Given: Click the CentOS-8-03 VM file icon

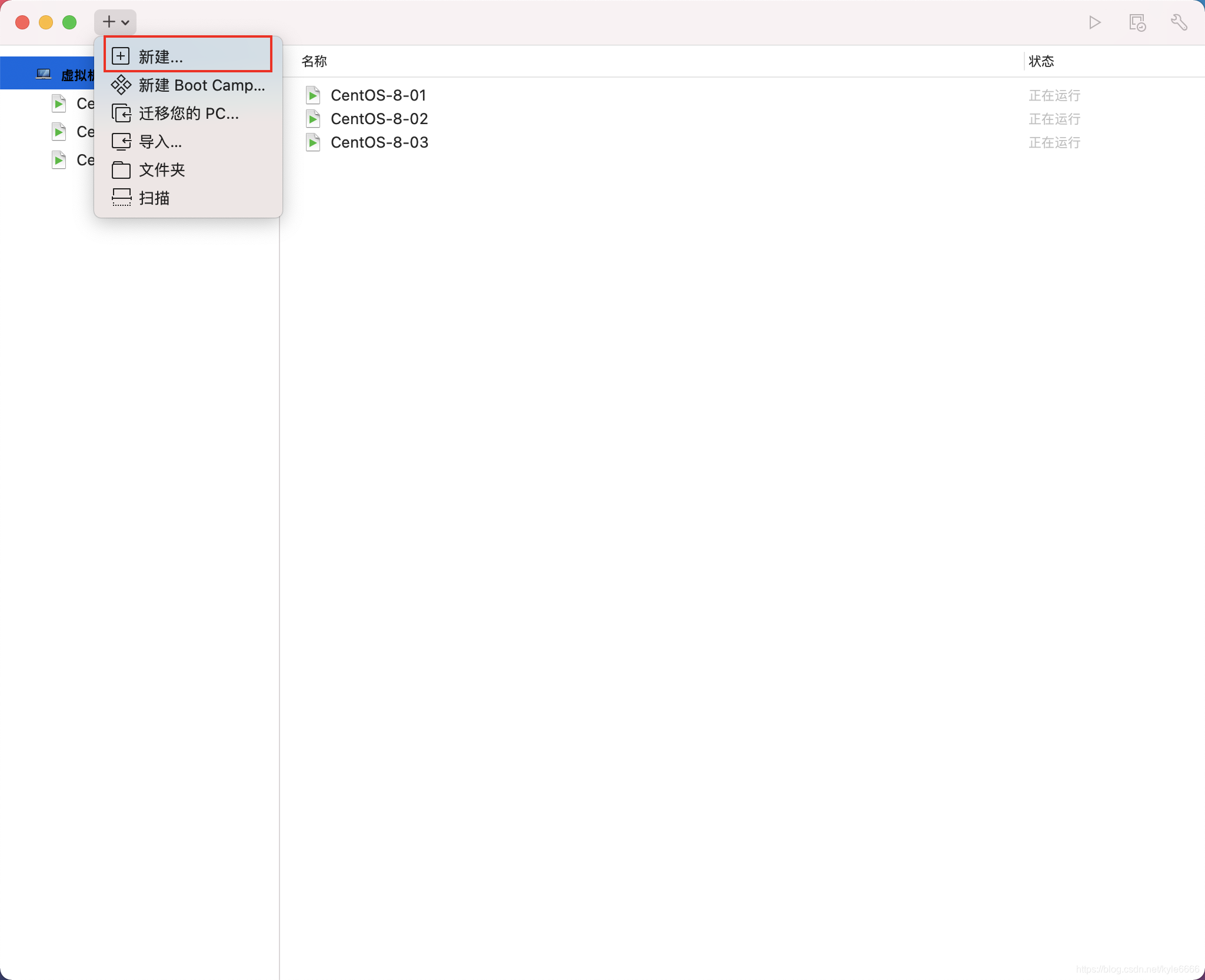Looking at the screenshot, I should (313, 142).
